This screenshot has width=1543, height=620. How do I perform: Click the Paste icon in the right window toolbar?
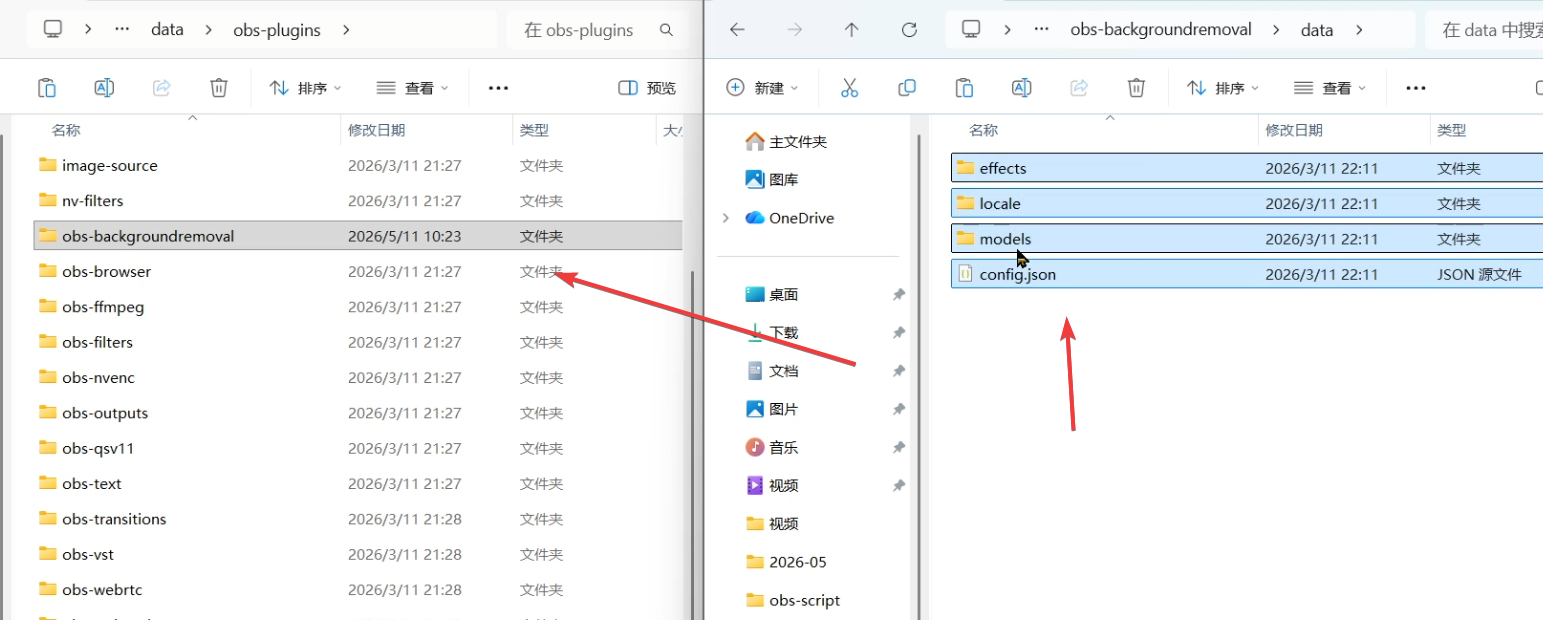point(964,88)
